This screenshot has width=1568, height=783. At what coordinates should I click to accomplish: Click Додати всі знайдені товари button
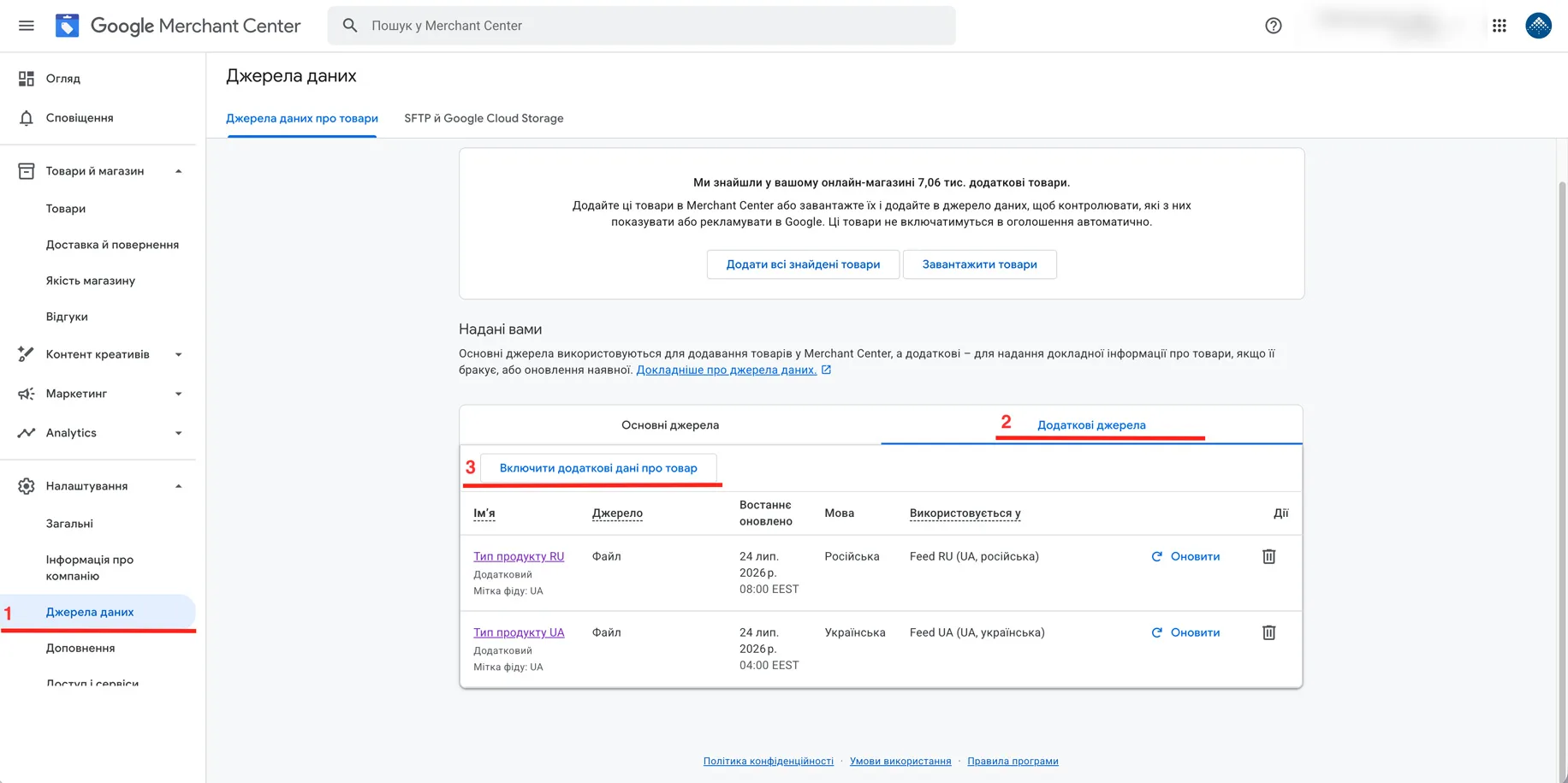click(803, 264)
